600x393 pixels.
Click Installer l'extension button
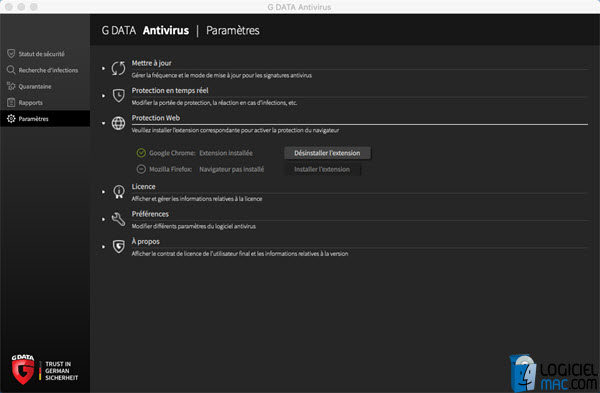[x=322, y=169]
